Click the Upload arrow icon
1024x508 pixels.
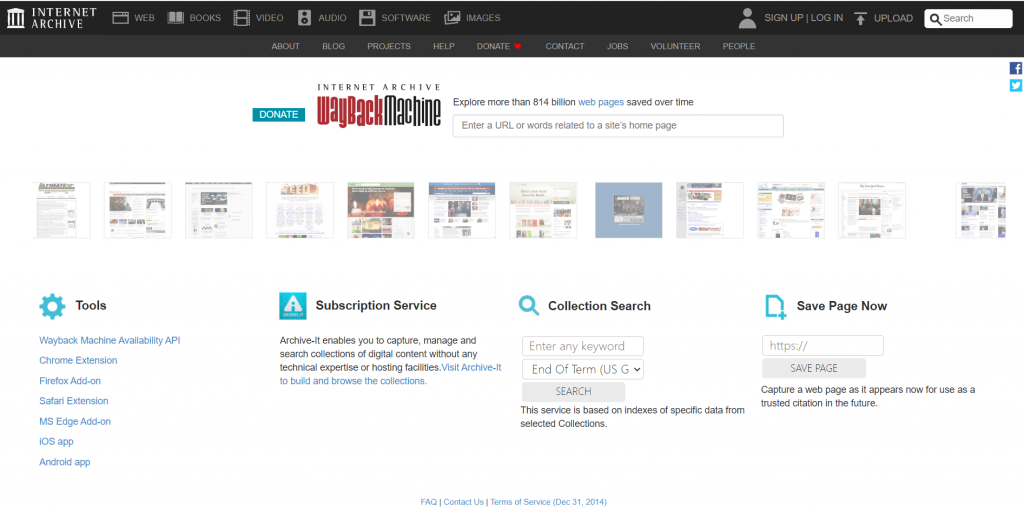pyautogui.click(x=861, y=18)
